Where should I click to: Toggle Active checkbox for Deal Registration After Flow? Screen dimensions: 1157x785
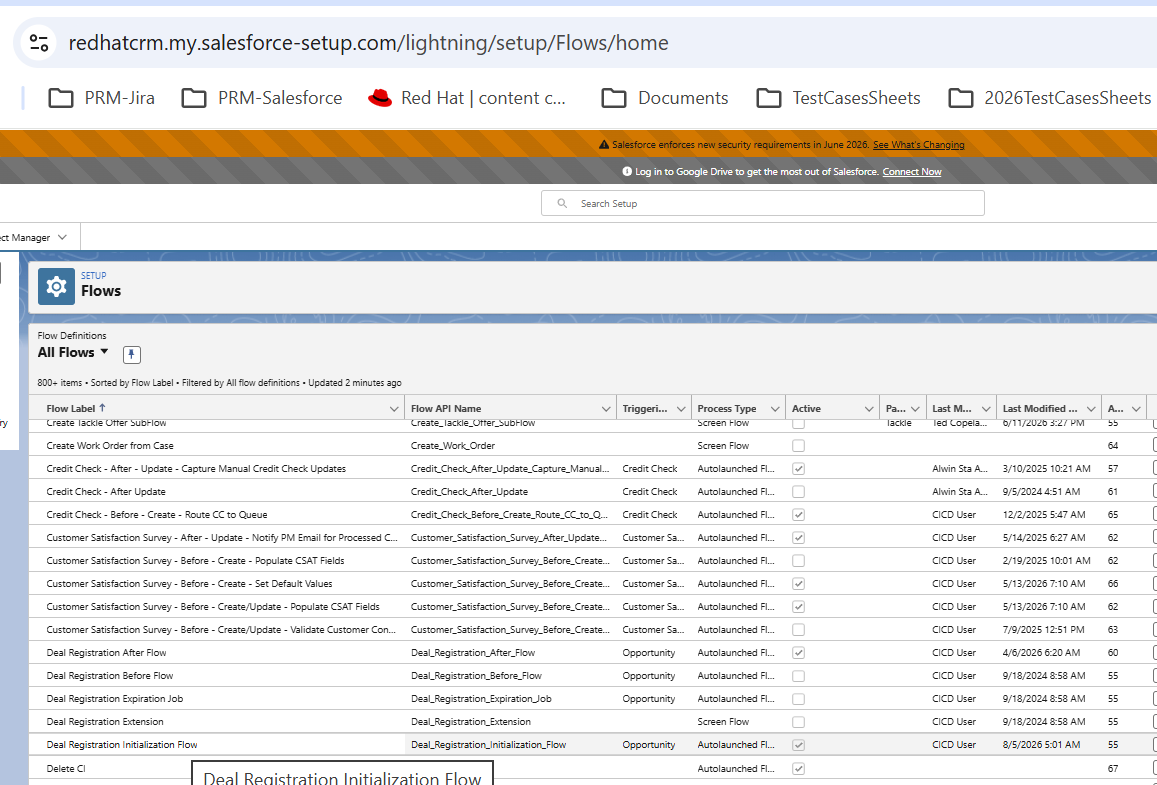click(798, 653)
